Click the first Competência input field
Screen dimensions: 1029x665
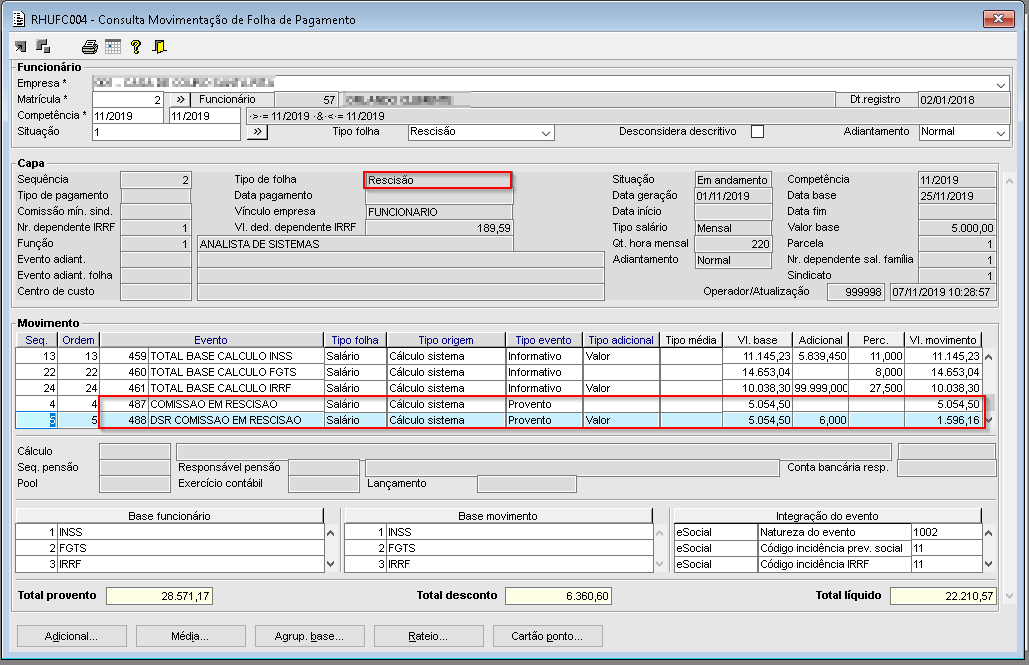point(128,116)
